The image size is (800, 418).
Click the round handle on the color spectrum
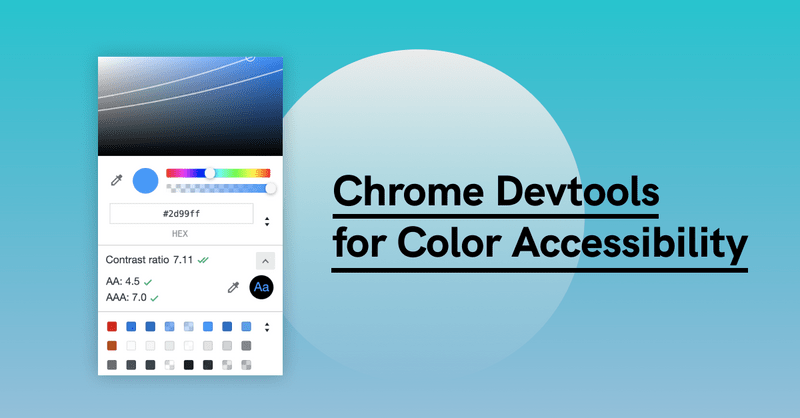click(x=250, y=58)
